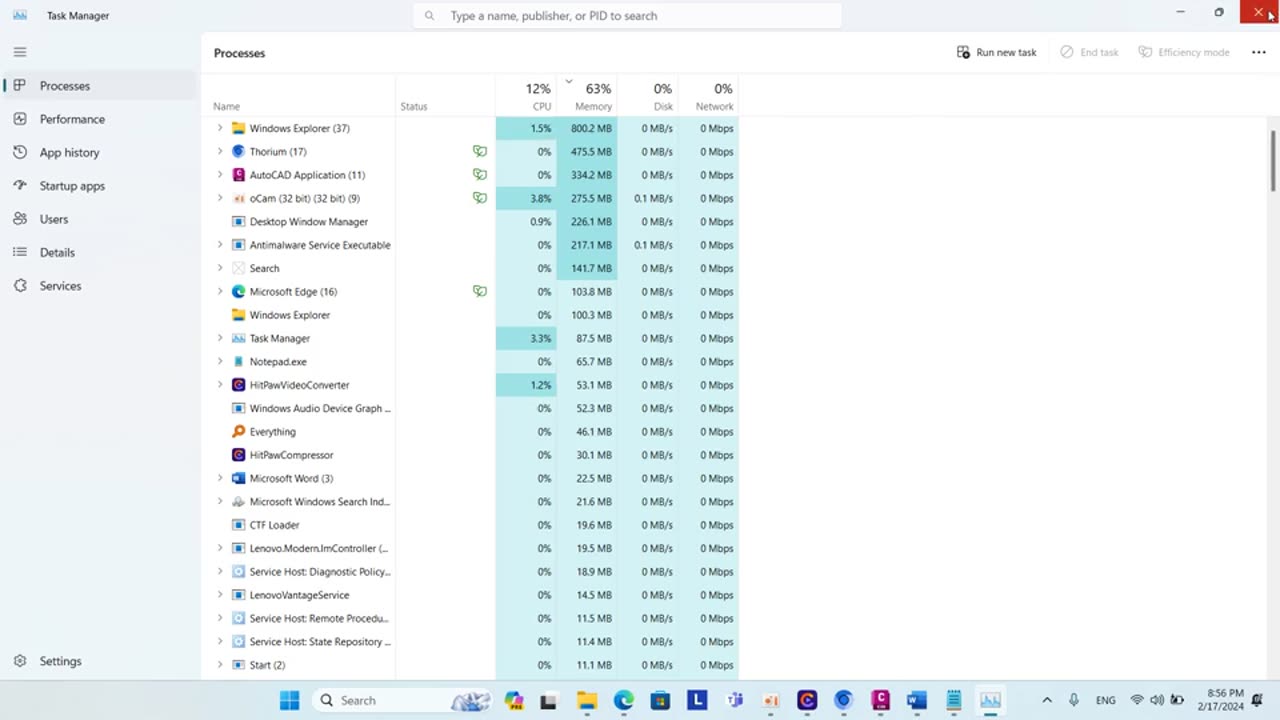Expand the Antimalware Service Executable row
The width and height of the screenshot is (1280, 720).
tap(220, 245)
